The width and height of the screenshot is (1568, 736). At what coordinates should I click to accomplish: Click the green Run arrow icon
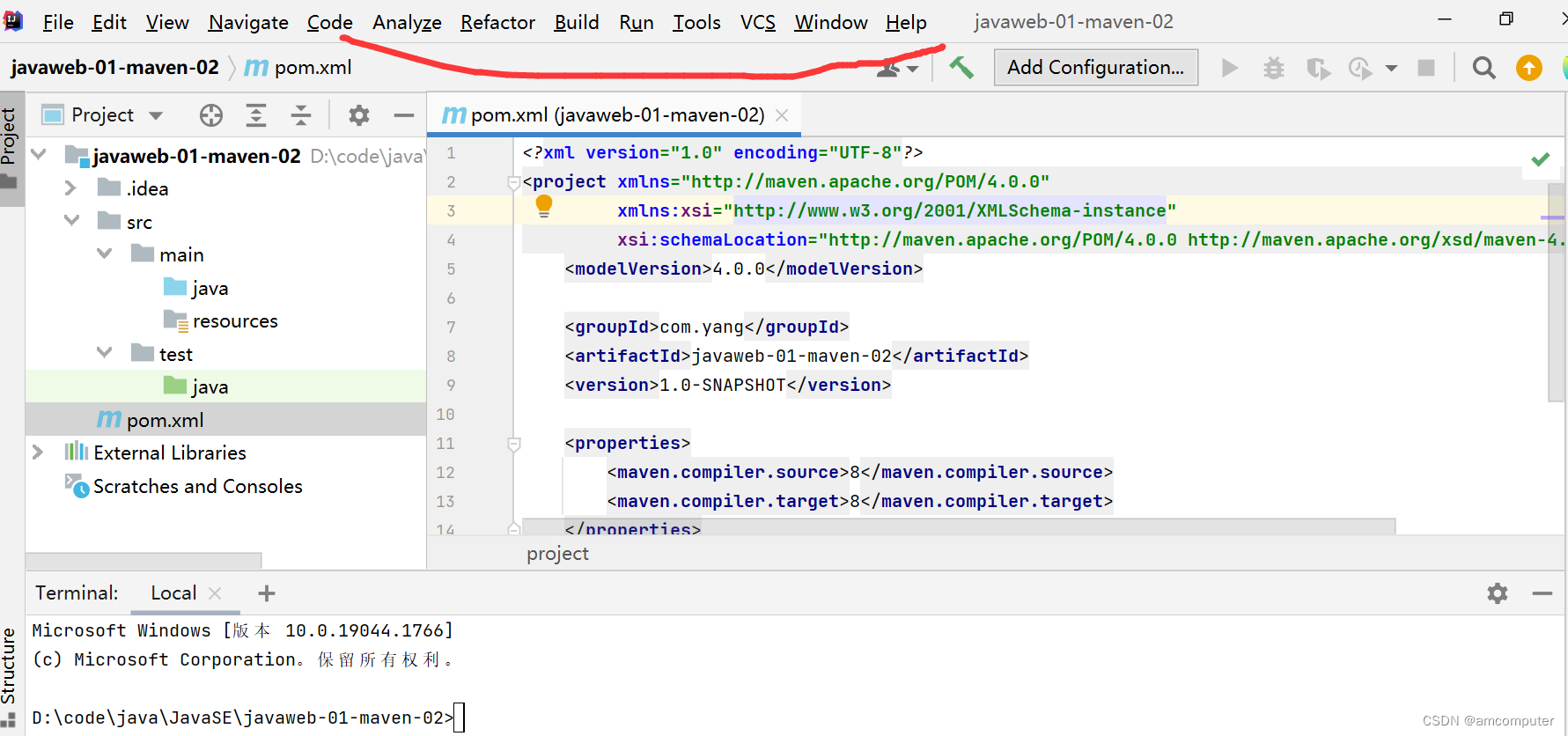(1229, 68)
